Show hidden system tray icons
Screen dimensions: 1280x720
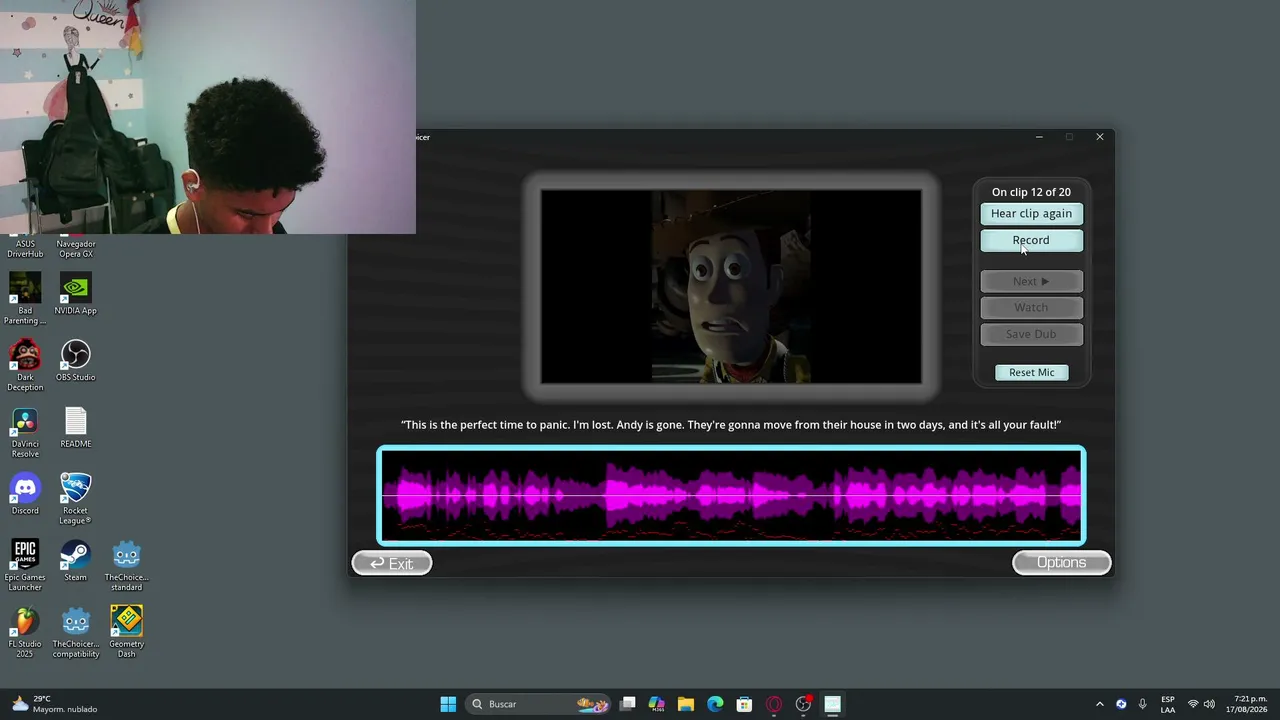[1100, 704]
